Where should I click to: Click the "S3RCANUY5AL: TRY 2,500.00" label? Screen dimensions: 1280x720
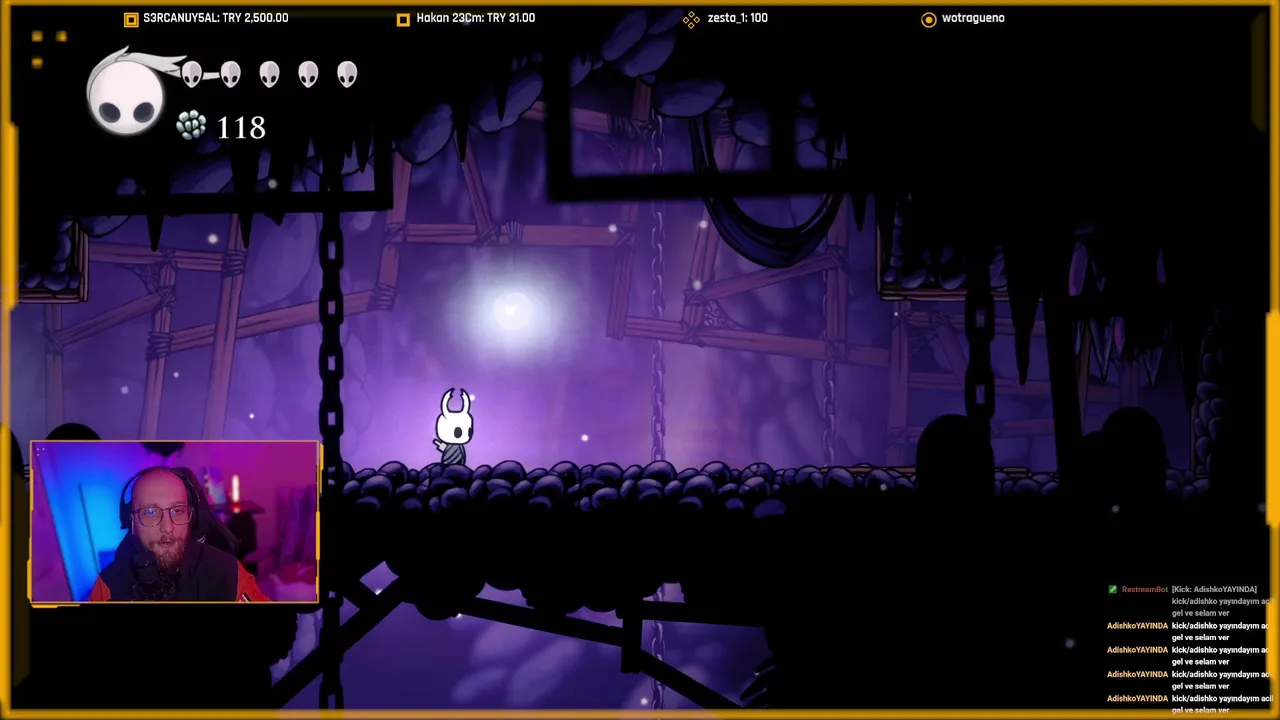click(216, 18)
